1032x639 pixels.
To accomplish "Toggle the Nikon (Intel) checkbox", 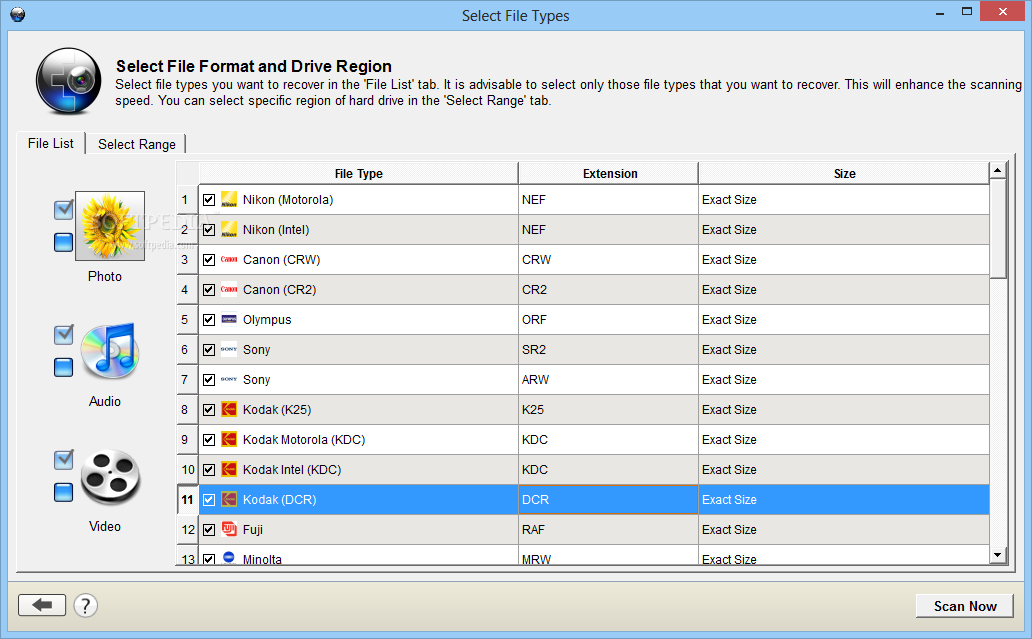I will click(209, 230).
